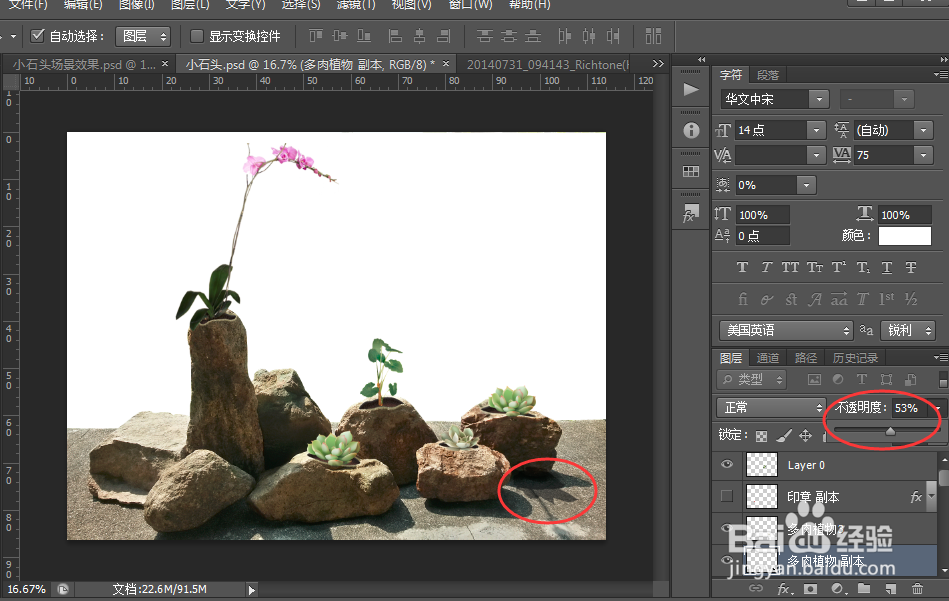Image resolution: width=949 pixels, height=601 pixels.
Task: Uncheck the 自动选择 checkbox
Action: pyautogui.click(x=38, y=36)
